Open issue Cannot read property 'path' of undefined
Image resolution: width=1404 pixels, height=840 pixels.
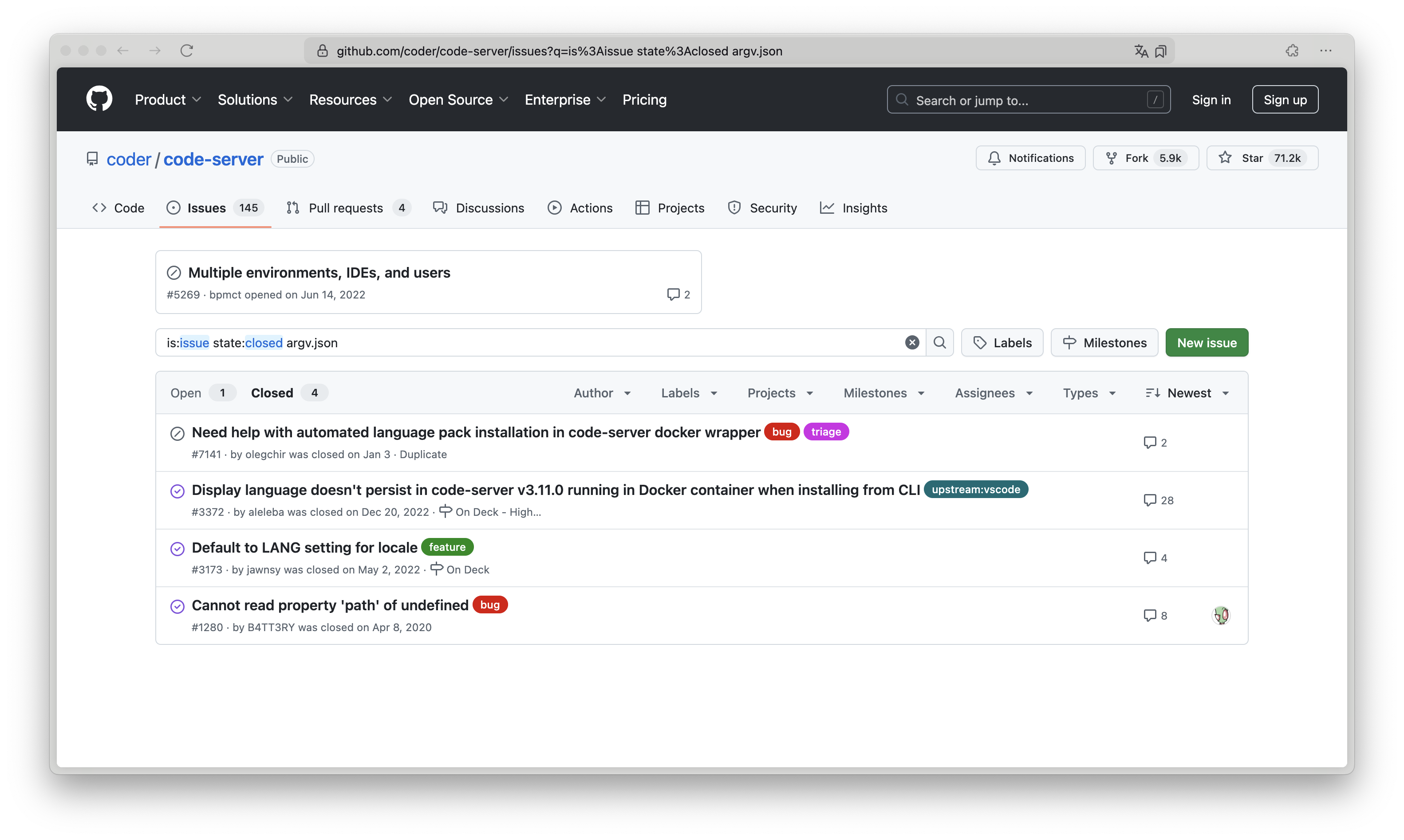(330, 605)
